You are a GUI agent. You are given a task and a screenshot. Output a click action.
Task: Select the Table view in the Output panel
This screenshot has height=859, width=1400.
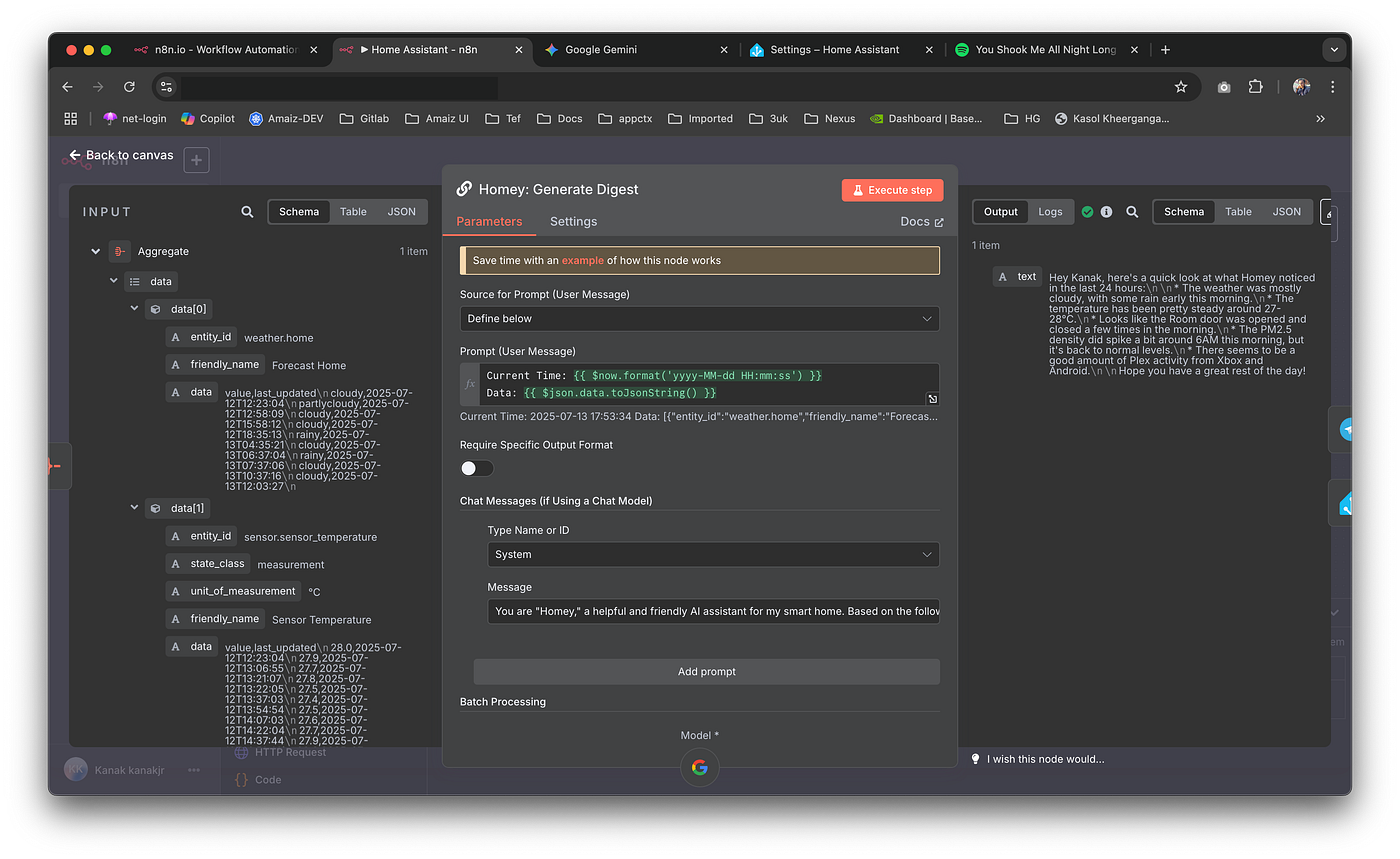pyautogui.click(x=1238, y=211)
